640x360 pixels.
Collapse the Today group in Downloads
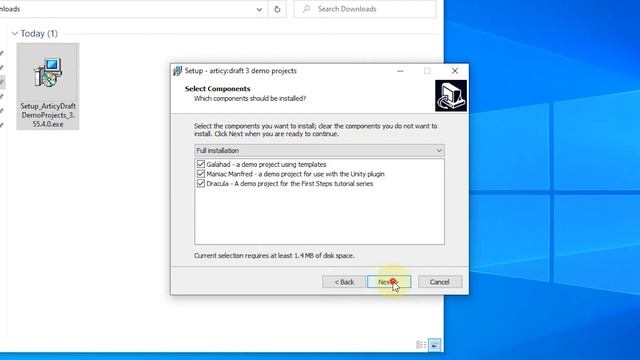[15, 33]
